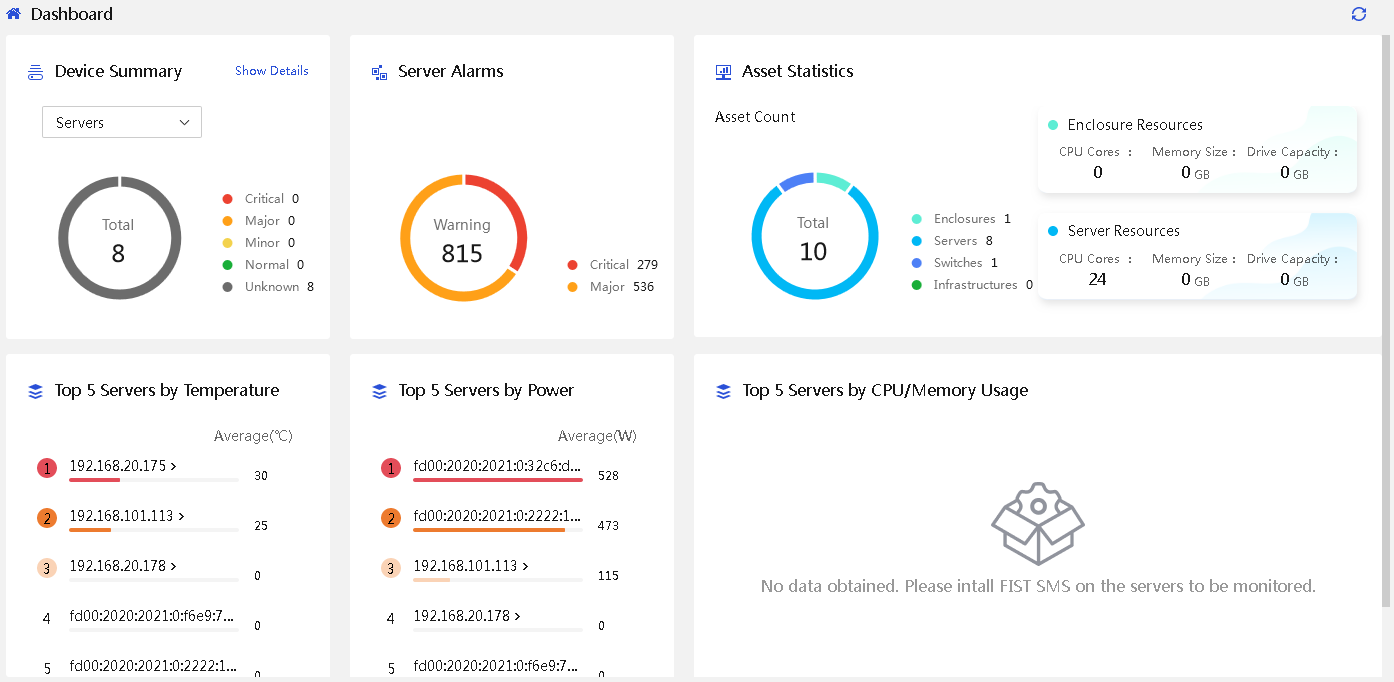Toggle Critical legend dot in Device Summary

pos(227,199)
